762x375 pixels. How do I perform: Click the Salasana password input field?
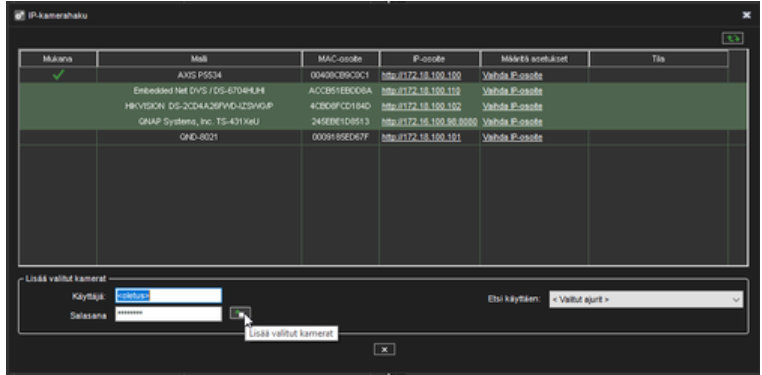click(x=169, y=313)
